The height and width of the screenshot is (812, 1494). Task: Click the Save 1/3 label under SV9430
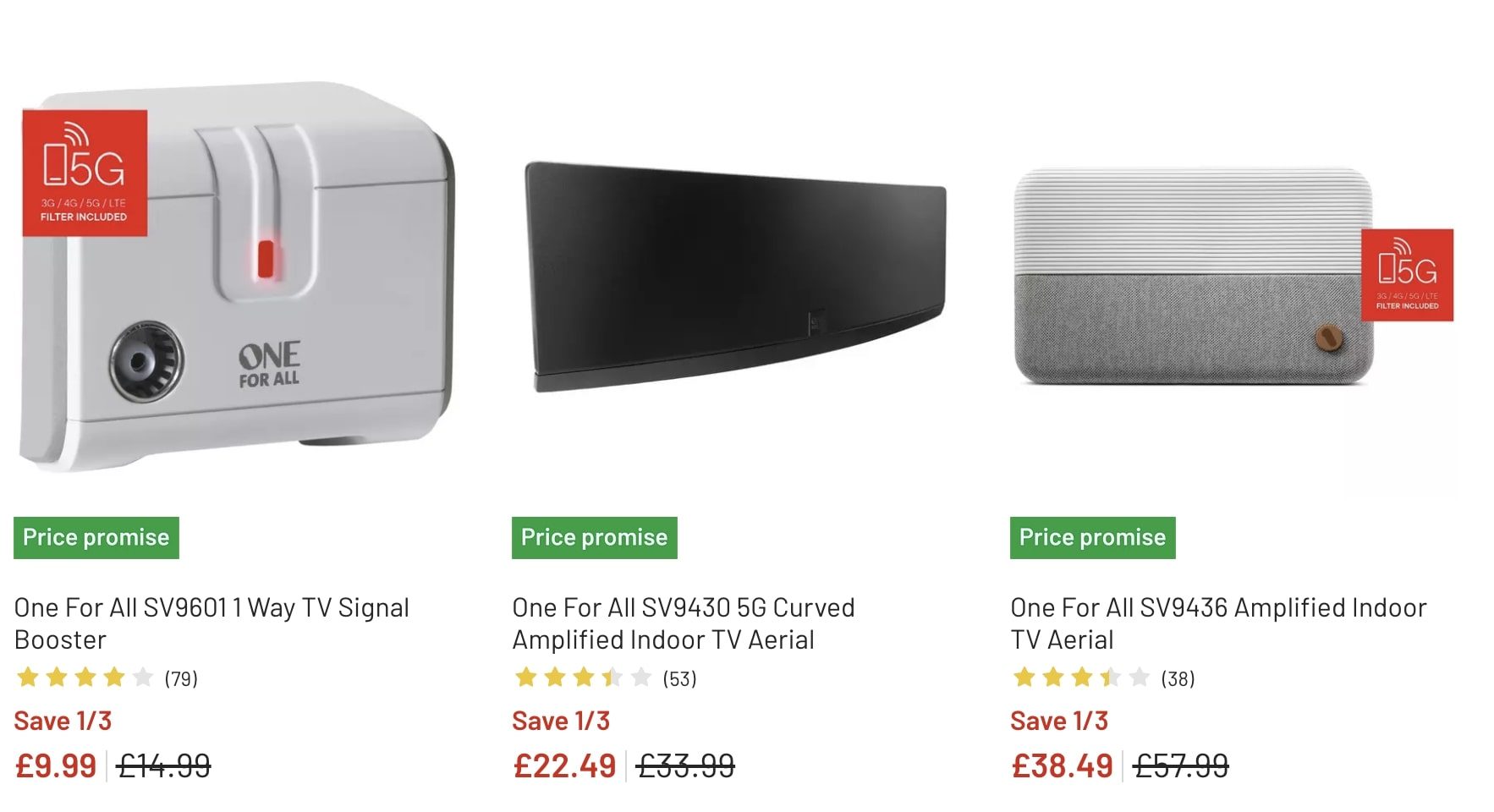click(x=562, y=720)
